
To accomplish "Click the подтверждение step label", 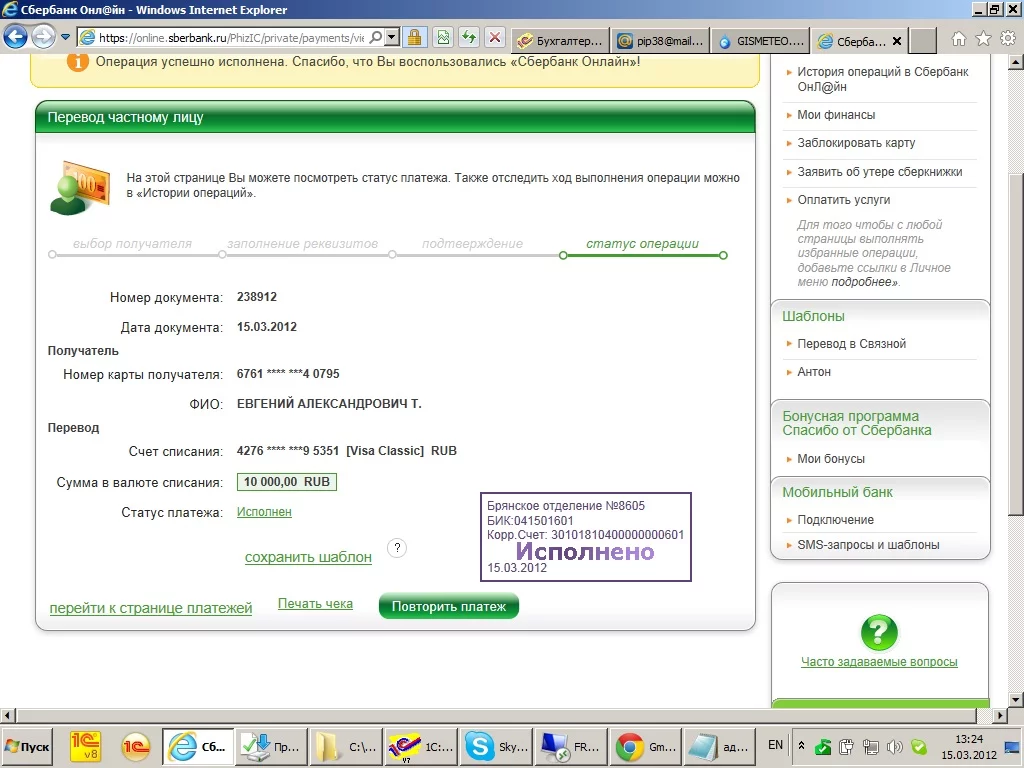I will pos(472,244).
